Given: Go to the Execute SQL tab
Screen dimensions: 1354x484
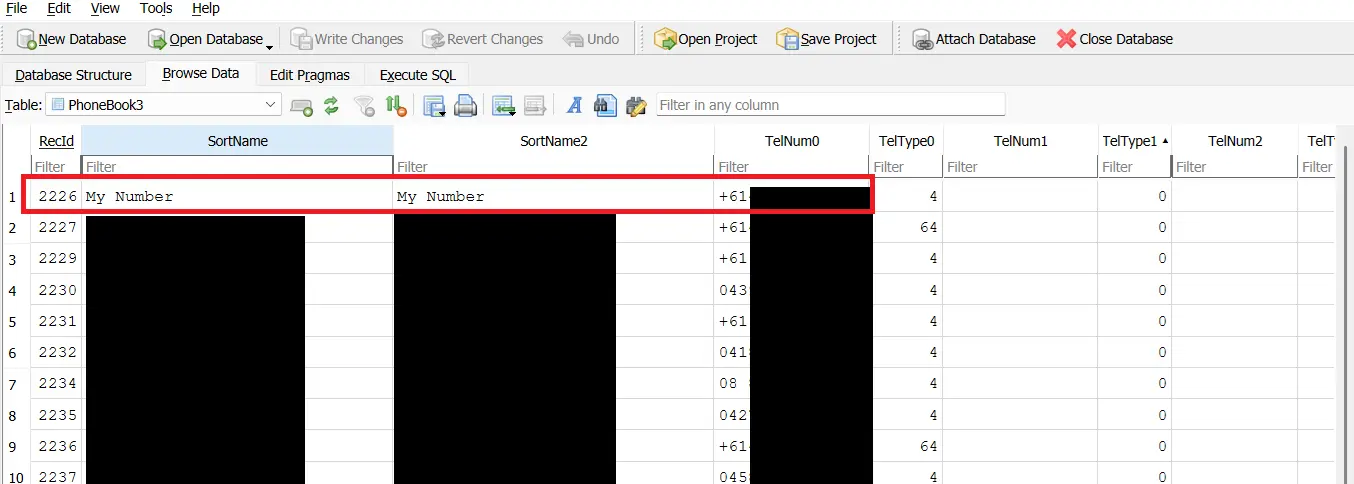Looking at the screenshot, I should (x=417, y=75).
